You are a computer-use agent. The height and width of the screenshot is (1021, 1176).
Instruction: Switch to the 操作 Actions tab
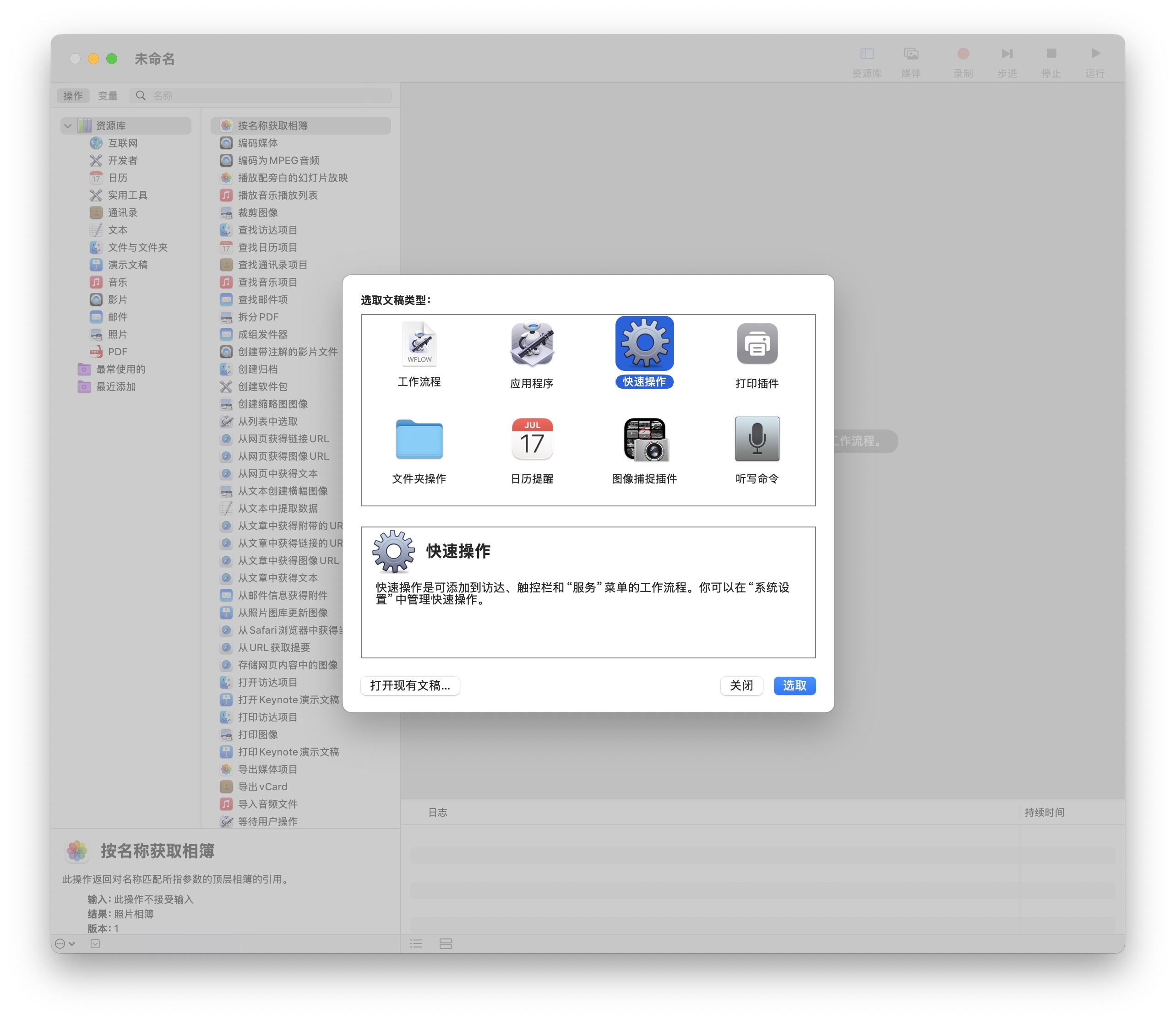point(73,96)
